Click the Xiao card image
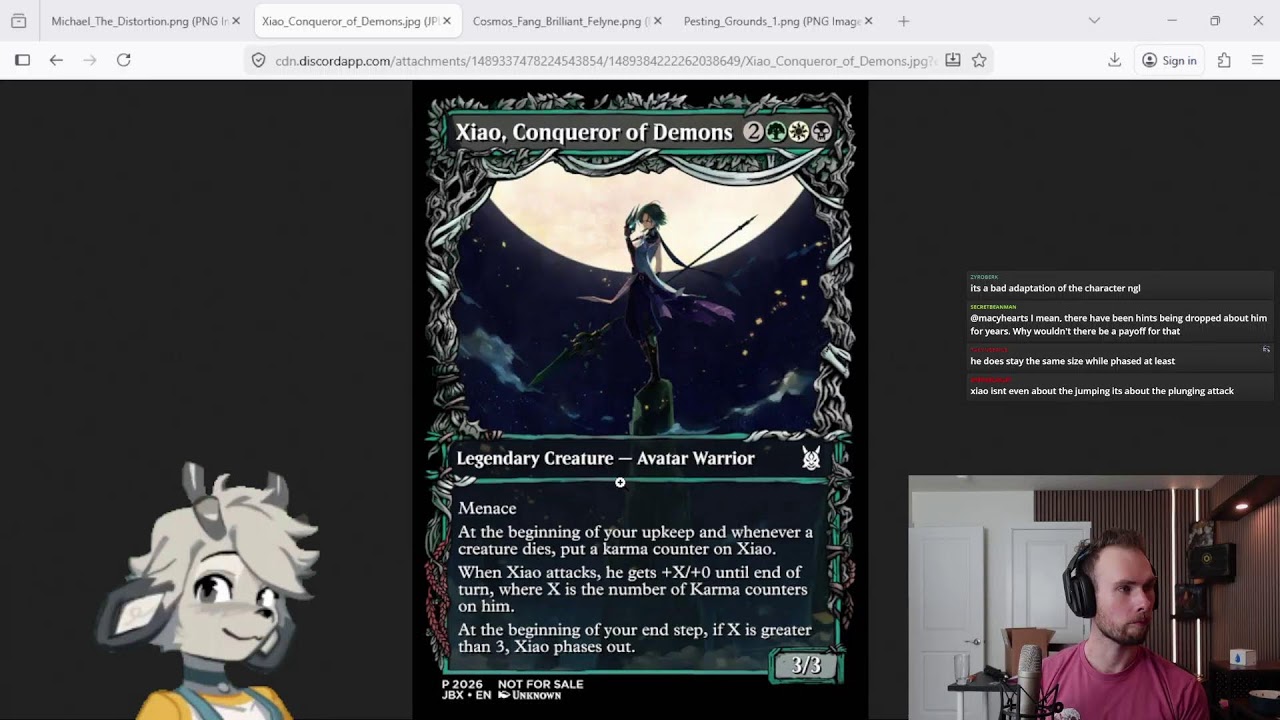The image size is (1280, 720). pos(640,400)
